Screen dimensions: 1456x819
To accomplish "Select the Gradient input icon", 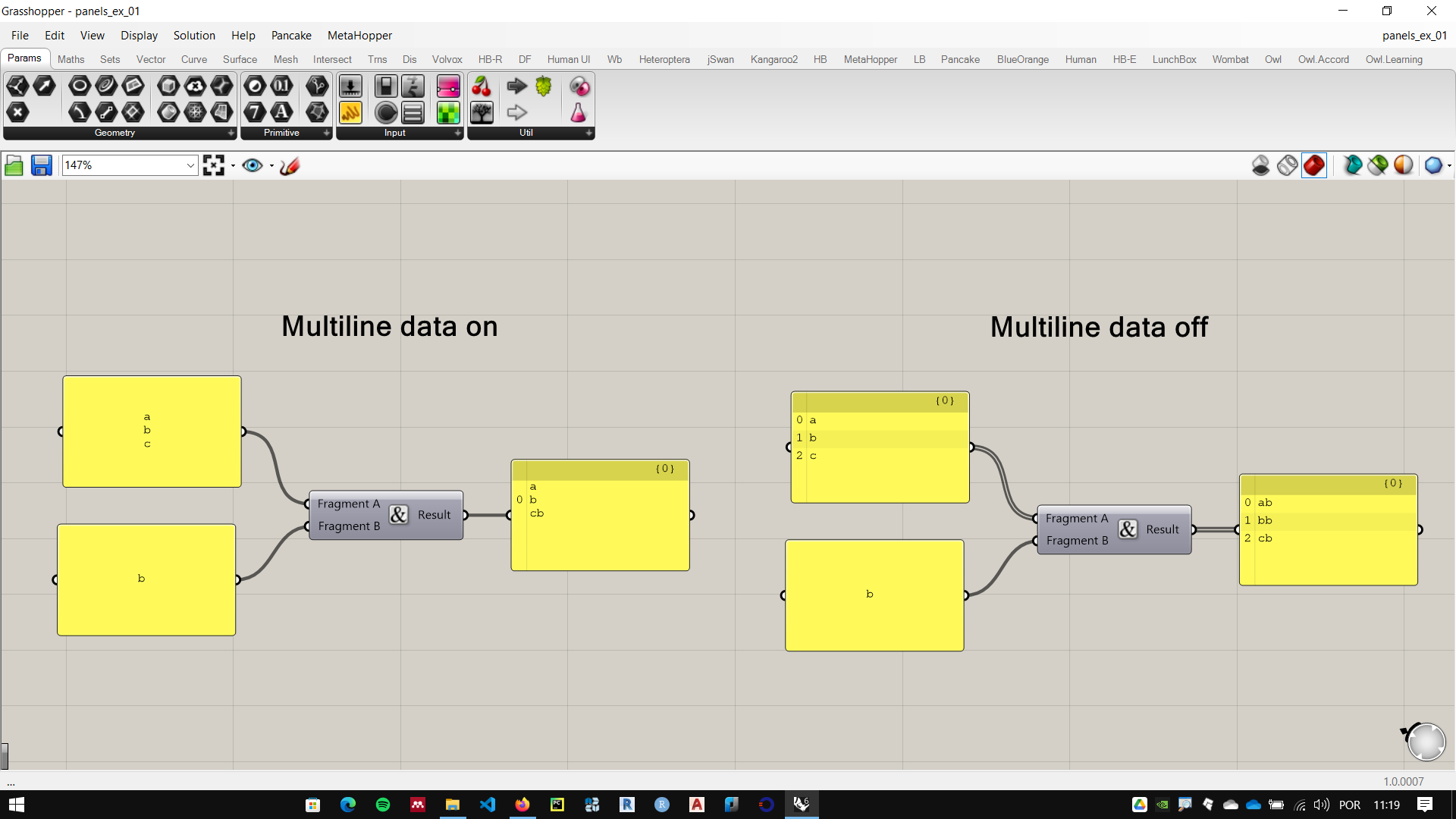I will pos(448,86).
